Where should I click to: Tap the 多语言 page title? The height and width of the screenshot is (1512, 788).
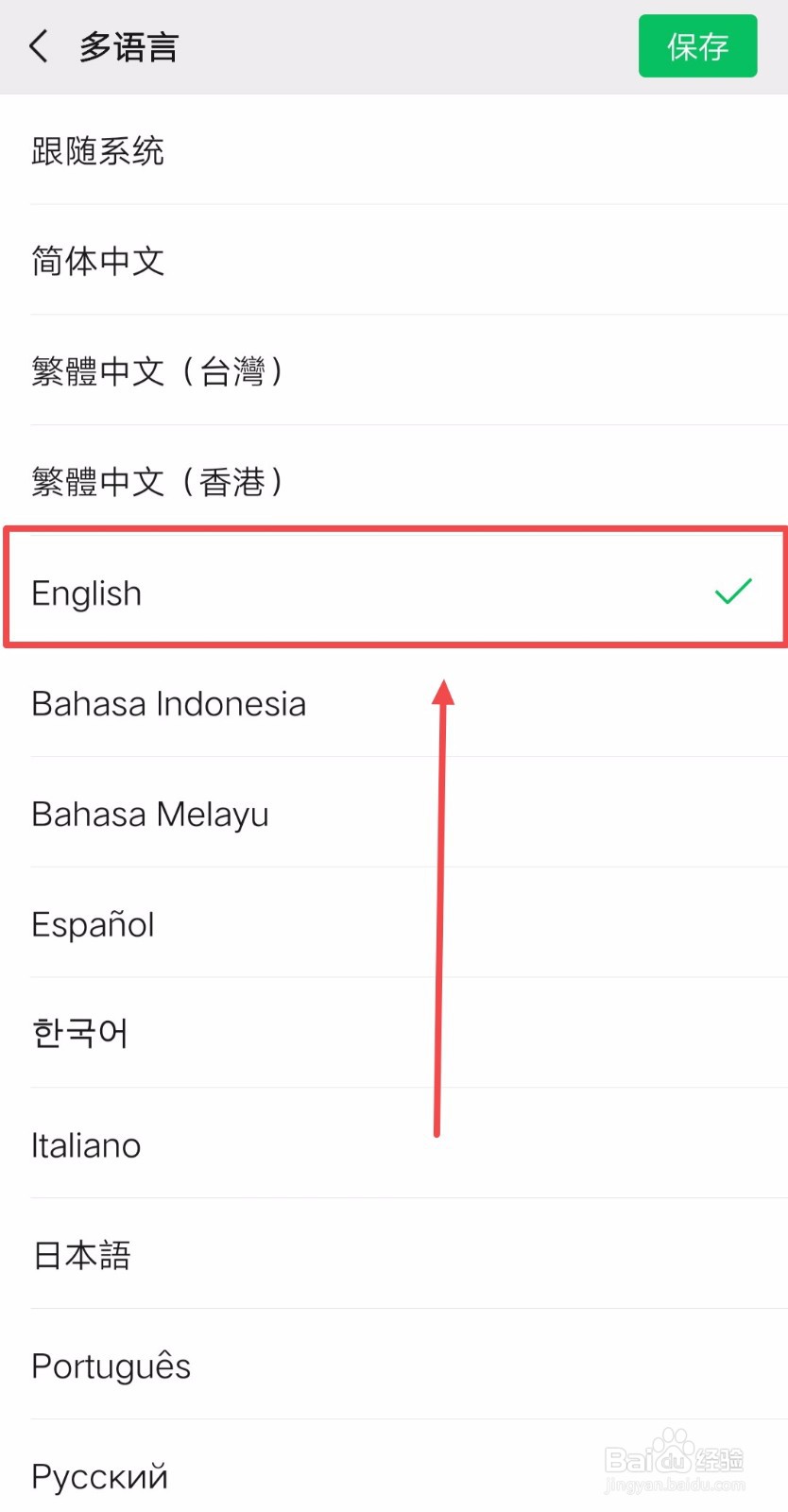pyautogui.click(x=129, y=47)
